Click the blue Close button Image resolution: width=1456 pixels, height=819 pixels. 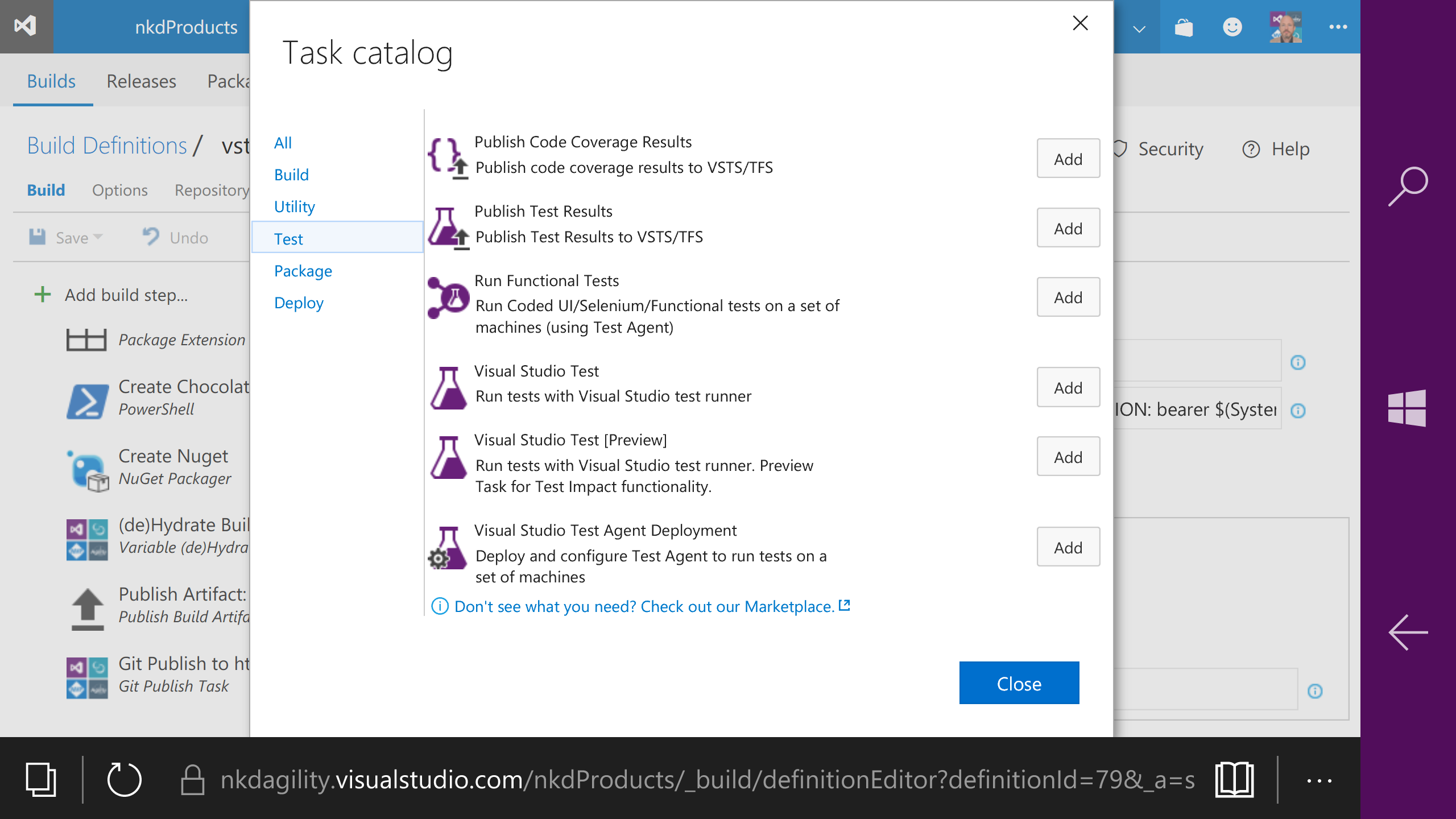1019,683
